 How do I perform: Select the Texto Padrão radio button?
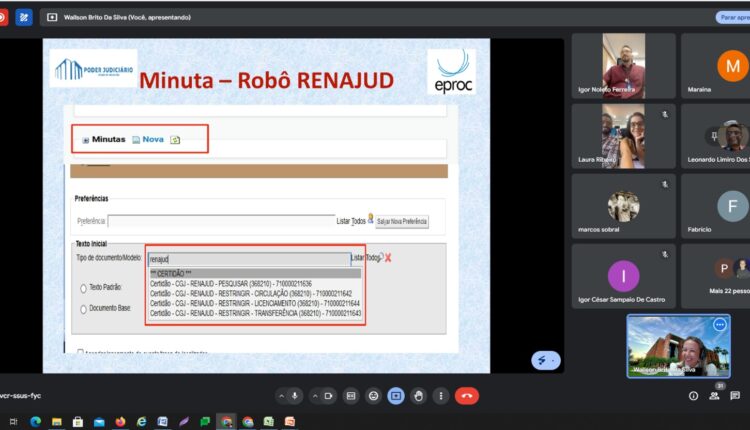pos(83,288)
